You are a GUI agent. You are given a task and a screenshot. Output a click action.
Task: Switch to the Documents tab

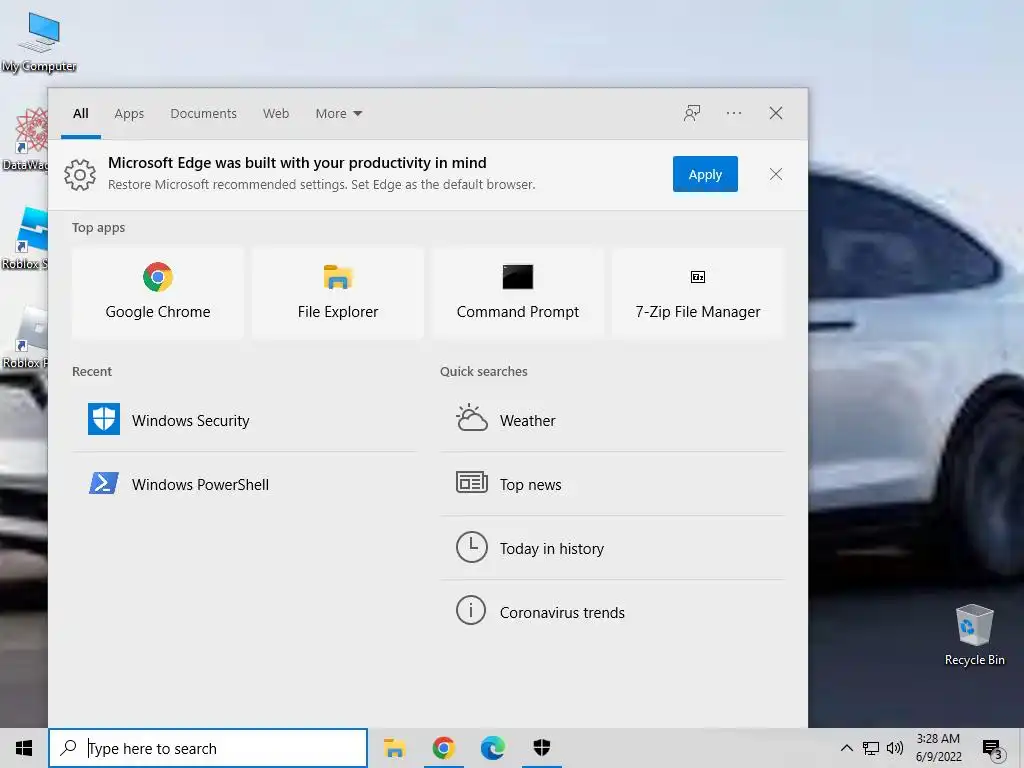[203, 113]
